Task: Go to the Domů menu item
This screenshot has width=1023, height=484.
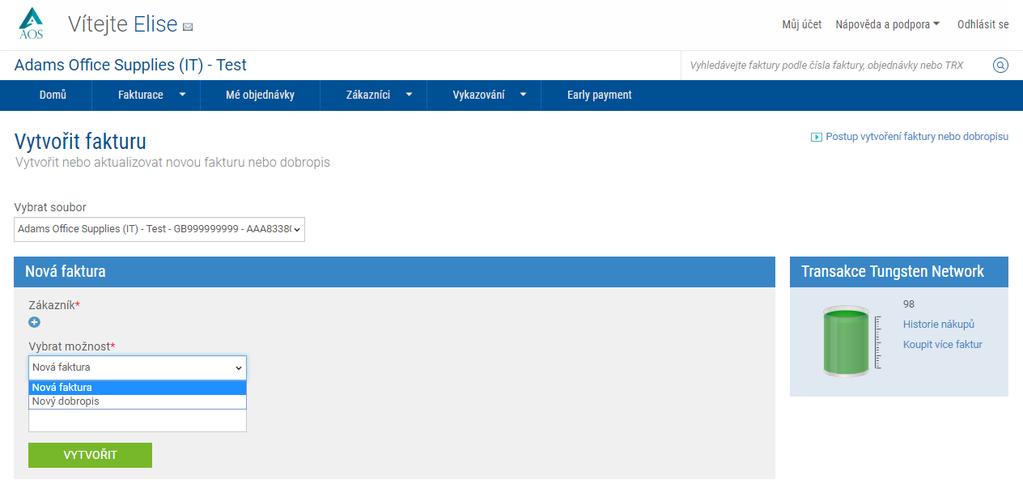Action: (x=53, y=95)
